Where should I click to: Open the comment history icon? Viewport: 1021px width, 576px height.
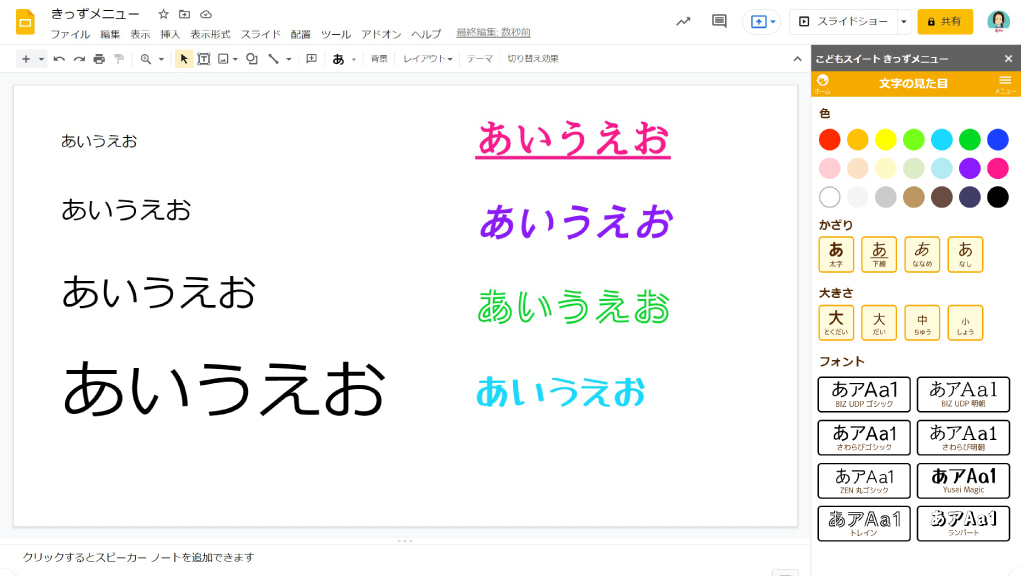(x=719, y=21)
